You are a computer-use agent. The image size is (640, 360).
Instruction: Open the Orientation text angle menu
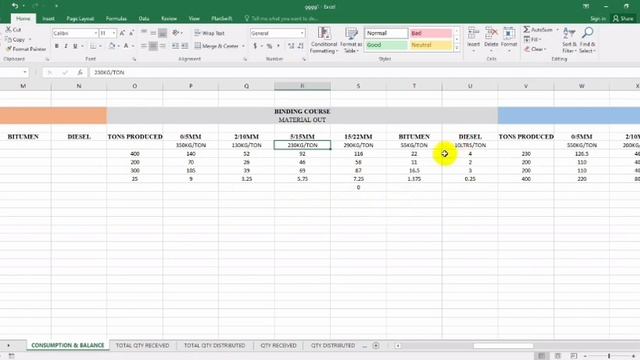[x=176, y=33]
